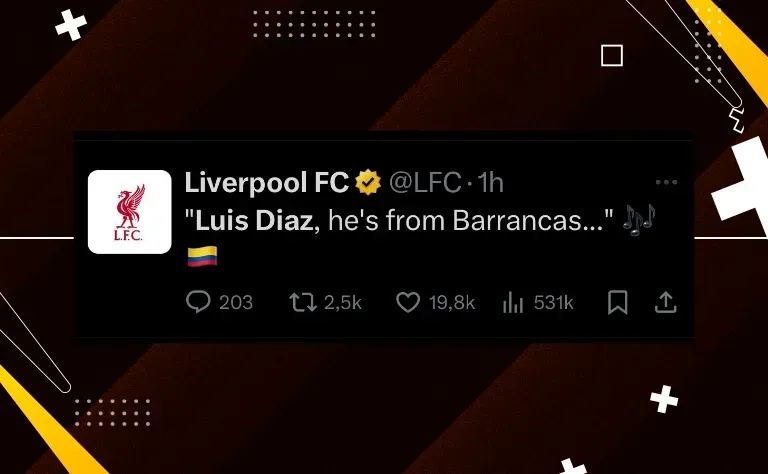Click the bold Luis Diaz text

pos(254,220)
